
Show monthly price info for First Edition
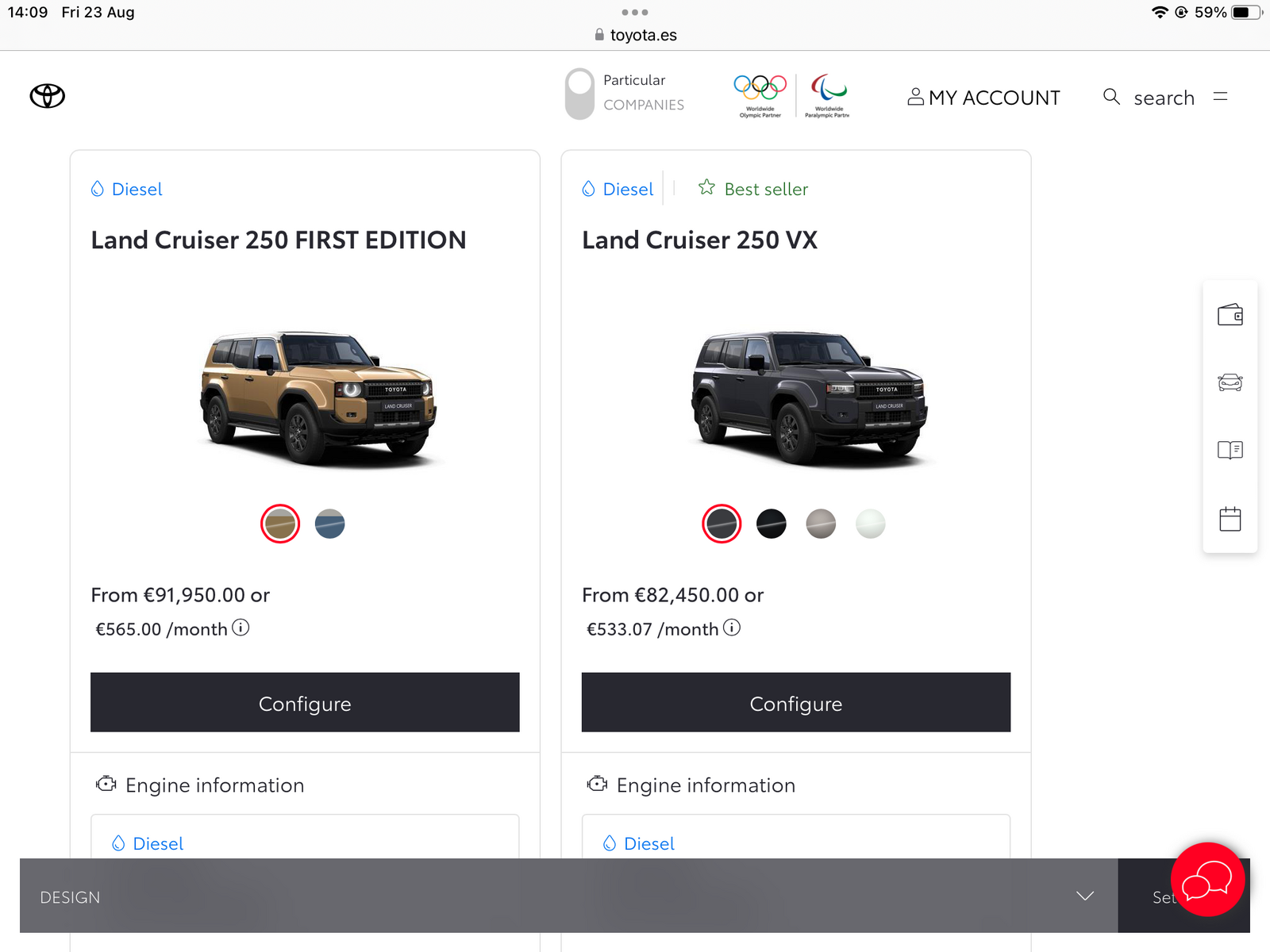pos(241,628)
